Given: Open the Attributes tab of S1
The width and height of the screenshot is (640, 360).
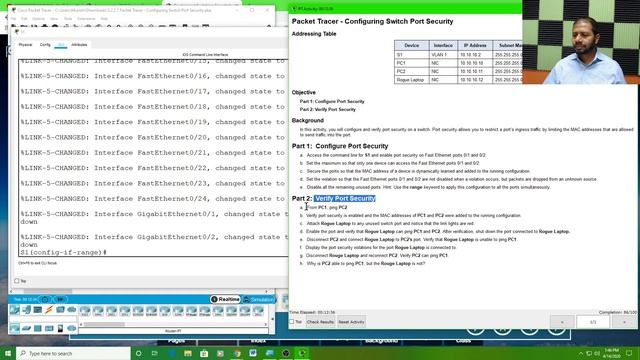Looking at the screenshot, I should [x=79, y=44].
